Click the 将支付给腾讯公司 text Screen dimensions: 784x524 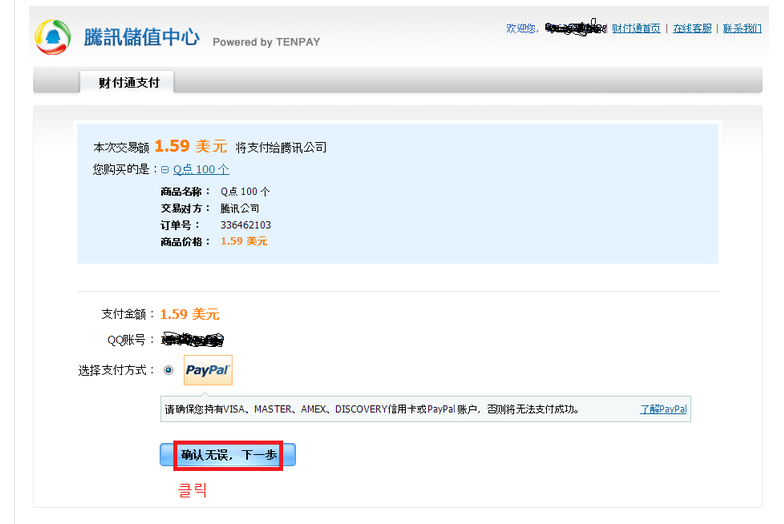pos(281,148)
